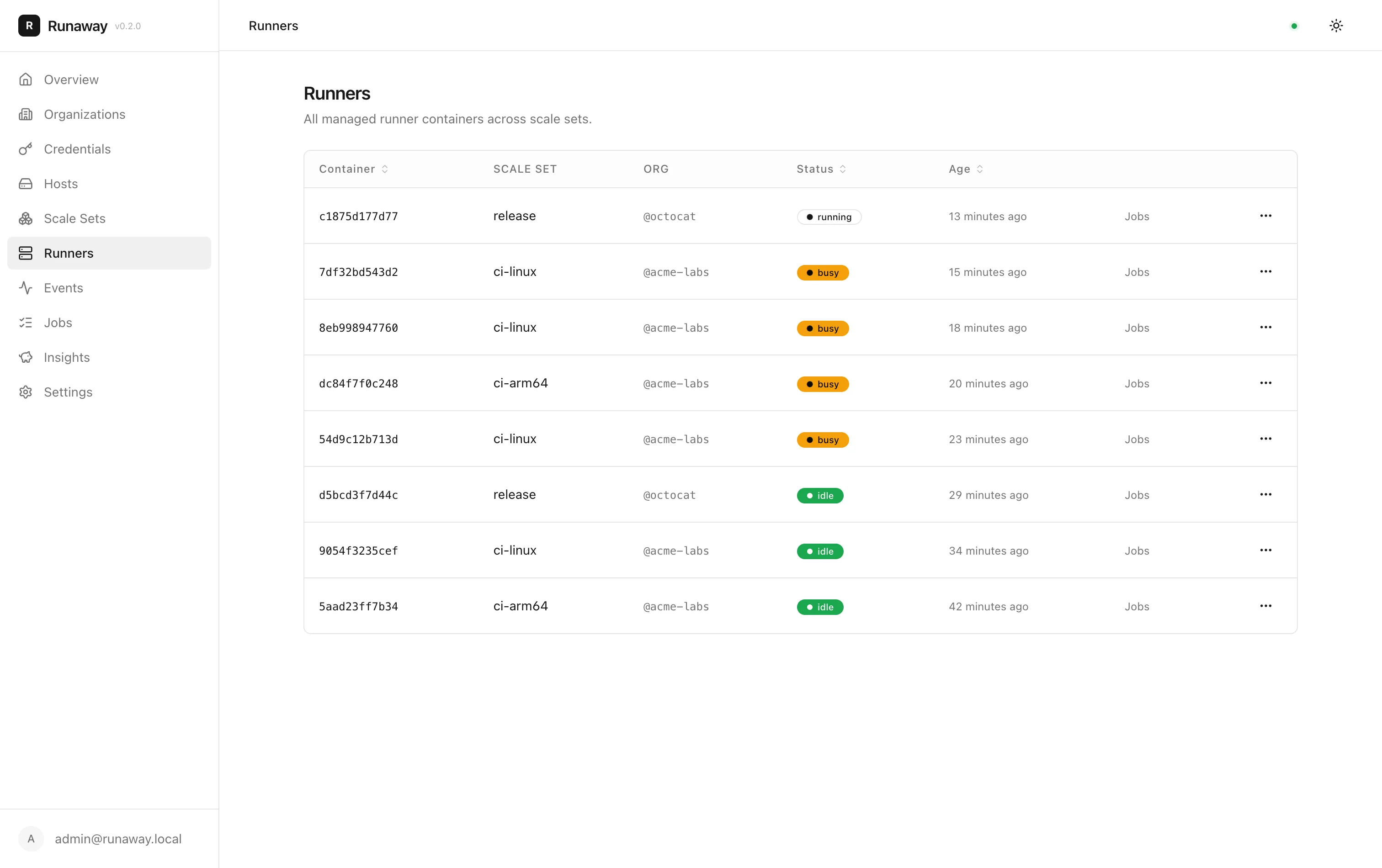View Jobs for runner 5aad23ff7b34
The image size is (1382, 868).
coord(1137,606)
